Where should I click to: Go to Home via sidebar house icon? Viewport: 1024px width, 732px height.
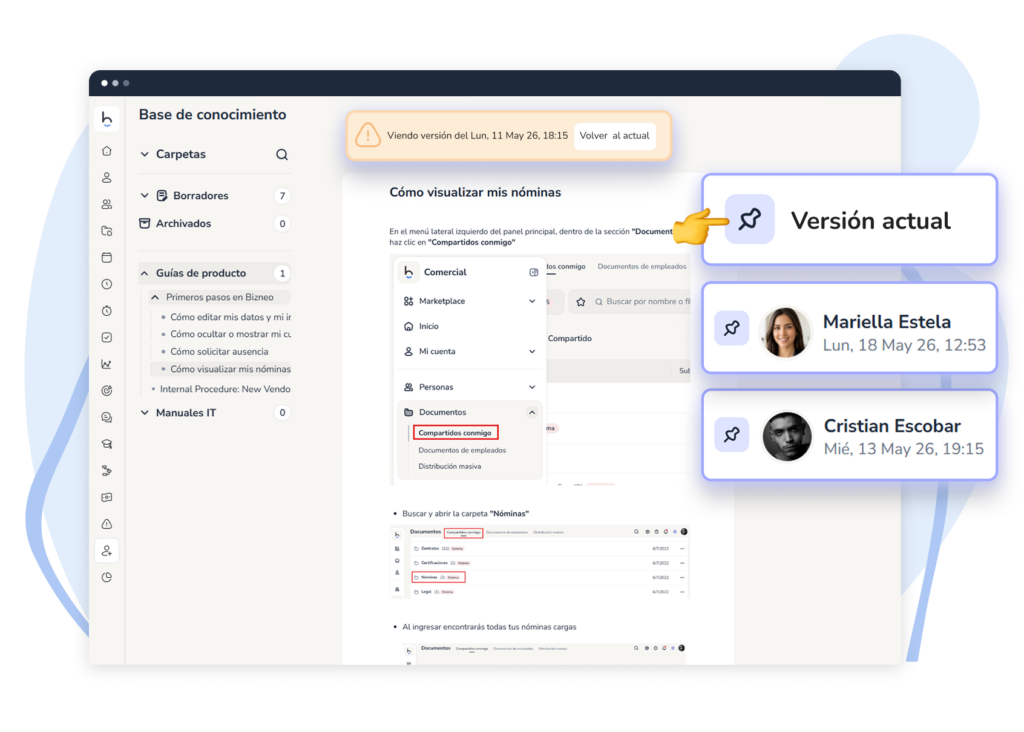click(x=107, y=151)
